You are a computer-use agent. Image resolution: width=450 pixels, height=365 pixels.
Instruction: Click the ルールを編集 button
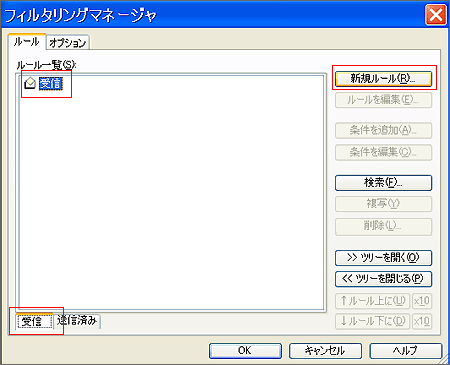point(383,100)
